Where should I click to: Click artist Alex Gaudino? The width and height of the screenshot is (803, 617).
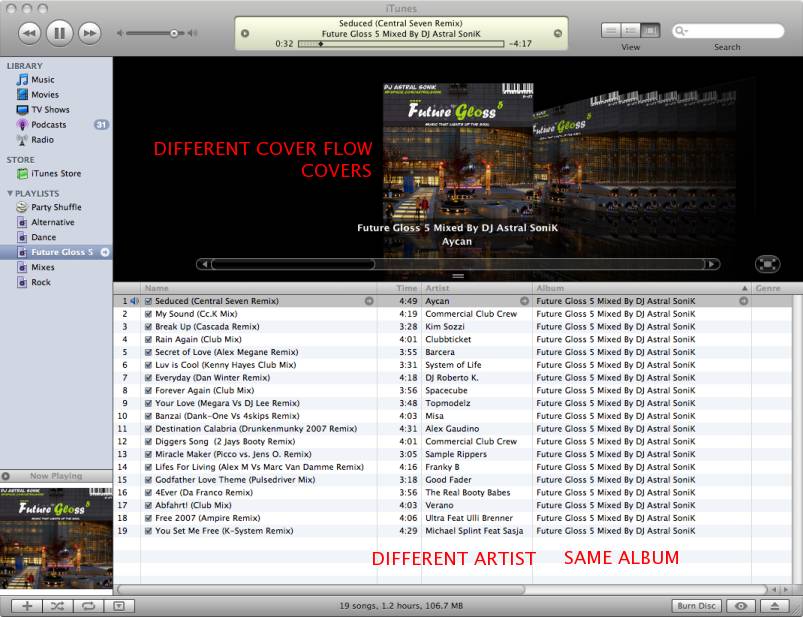(452, 429)
